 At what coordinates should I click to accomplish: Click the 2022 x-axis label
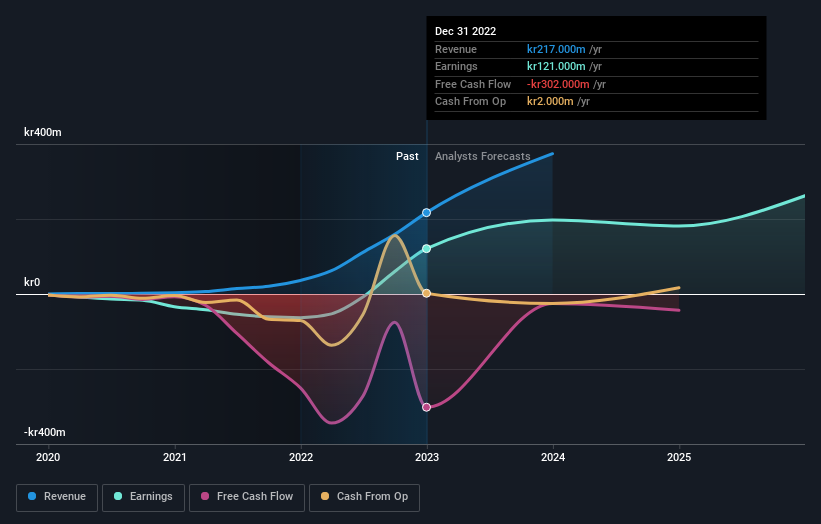pos(301,458)
